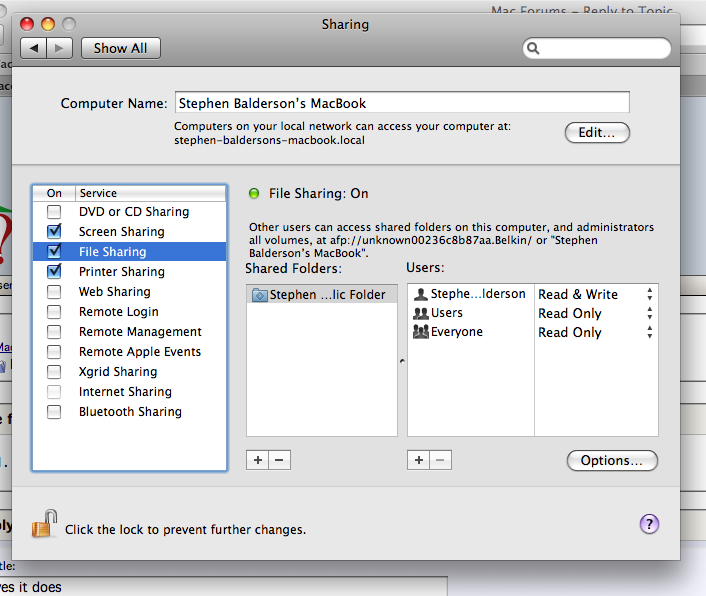Toggle the Internet Sharing checkbox
Image resolution: width=706 pixels, height=596 pixels.
pyautogui.click(x=54, y=392)
